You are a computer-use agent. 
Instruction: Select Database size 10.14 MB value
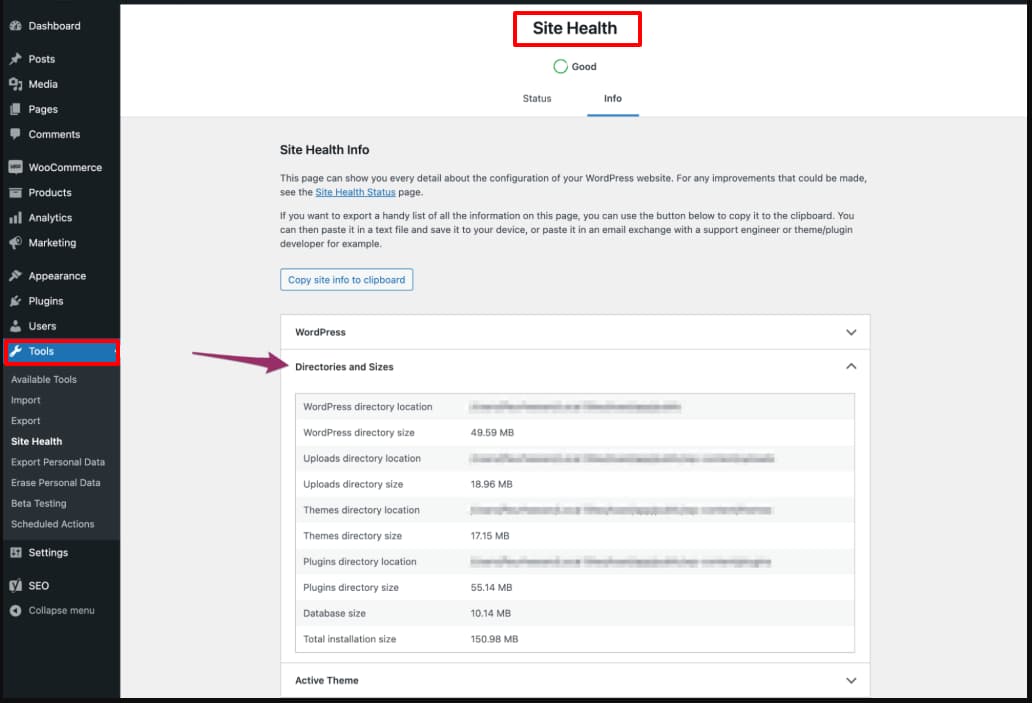(x=491, y=613)
